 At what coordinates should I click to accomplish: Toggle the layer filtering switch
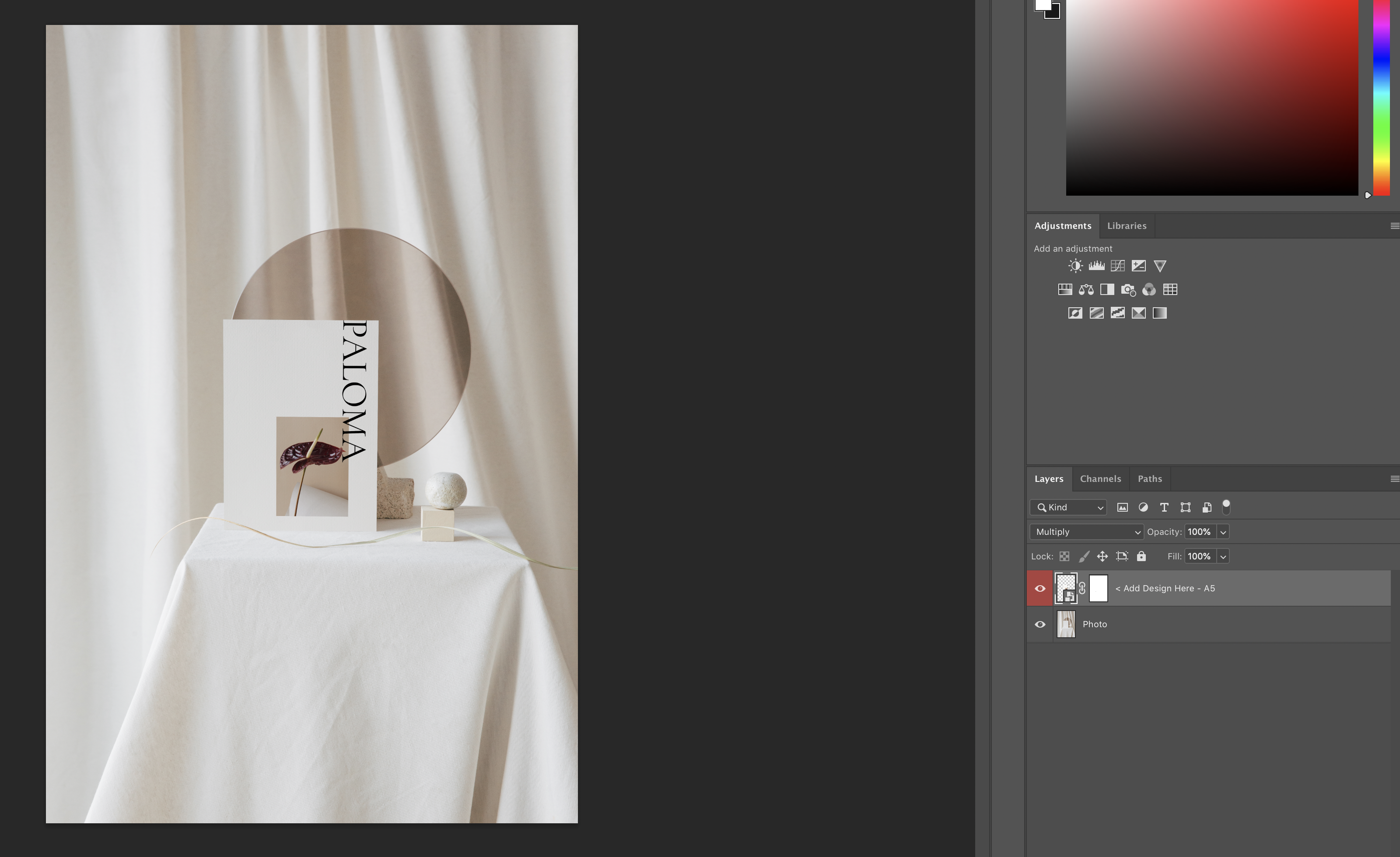click(1226, 506)
